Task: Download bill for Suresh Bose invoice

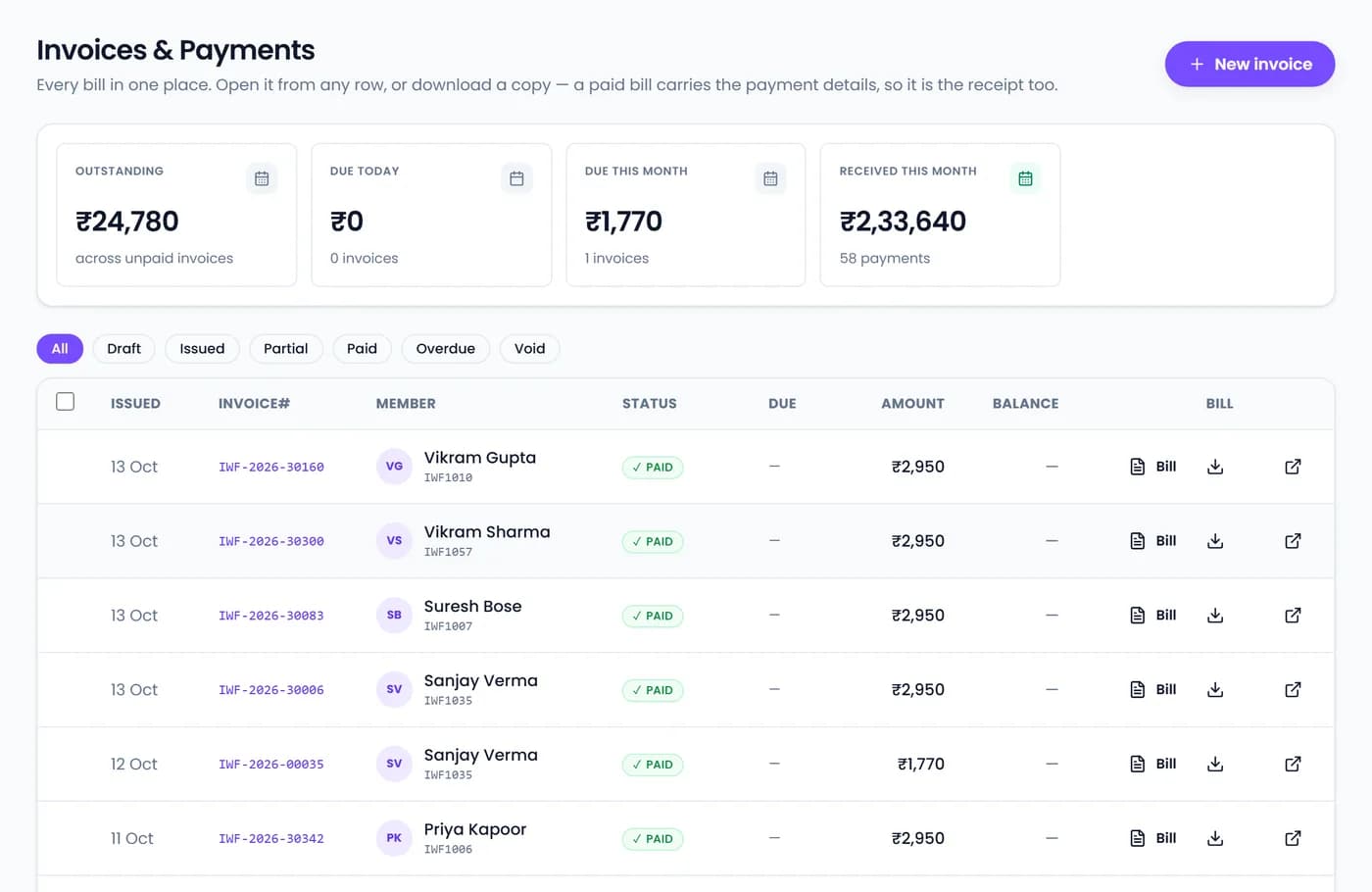Action: point(1215,616)
